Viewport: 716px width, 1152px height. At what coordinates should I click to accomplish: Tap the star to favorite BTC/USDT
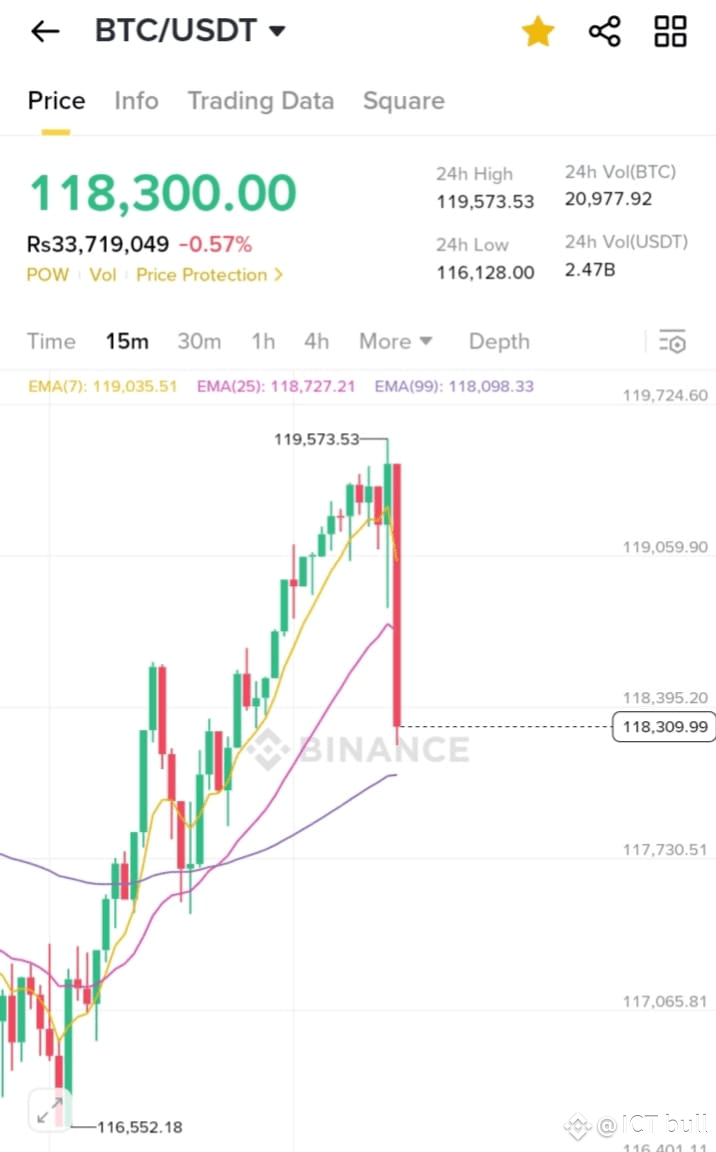(x=538, y=31)
